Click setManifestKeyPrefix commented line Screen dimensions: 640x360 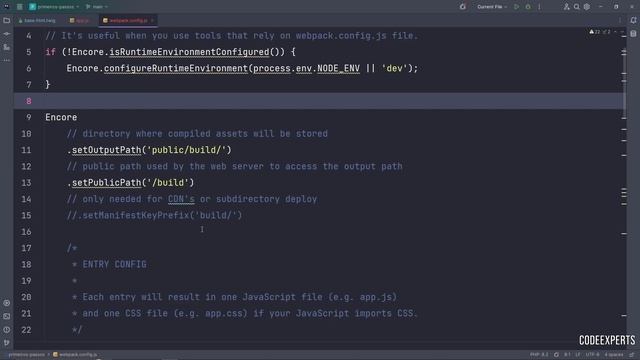[154, 215]
